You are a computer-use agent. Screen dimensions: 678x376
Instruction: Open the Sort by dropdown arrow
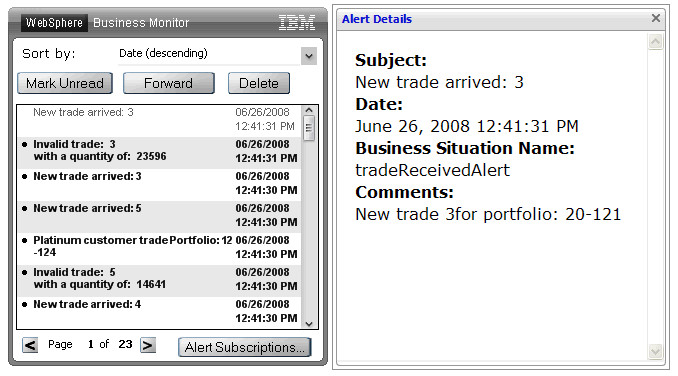click(309, 56)
